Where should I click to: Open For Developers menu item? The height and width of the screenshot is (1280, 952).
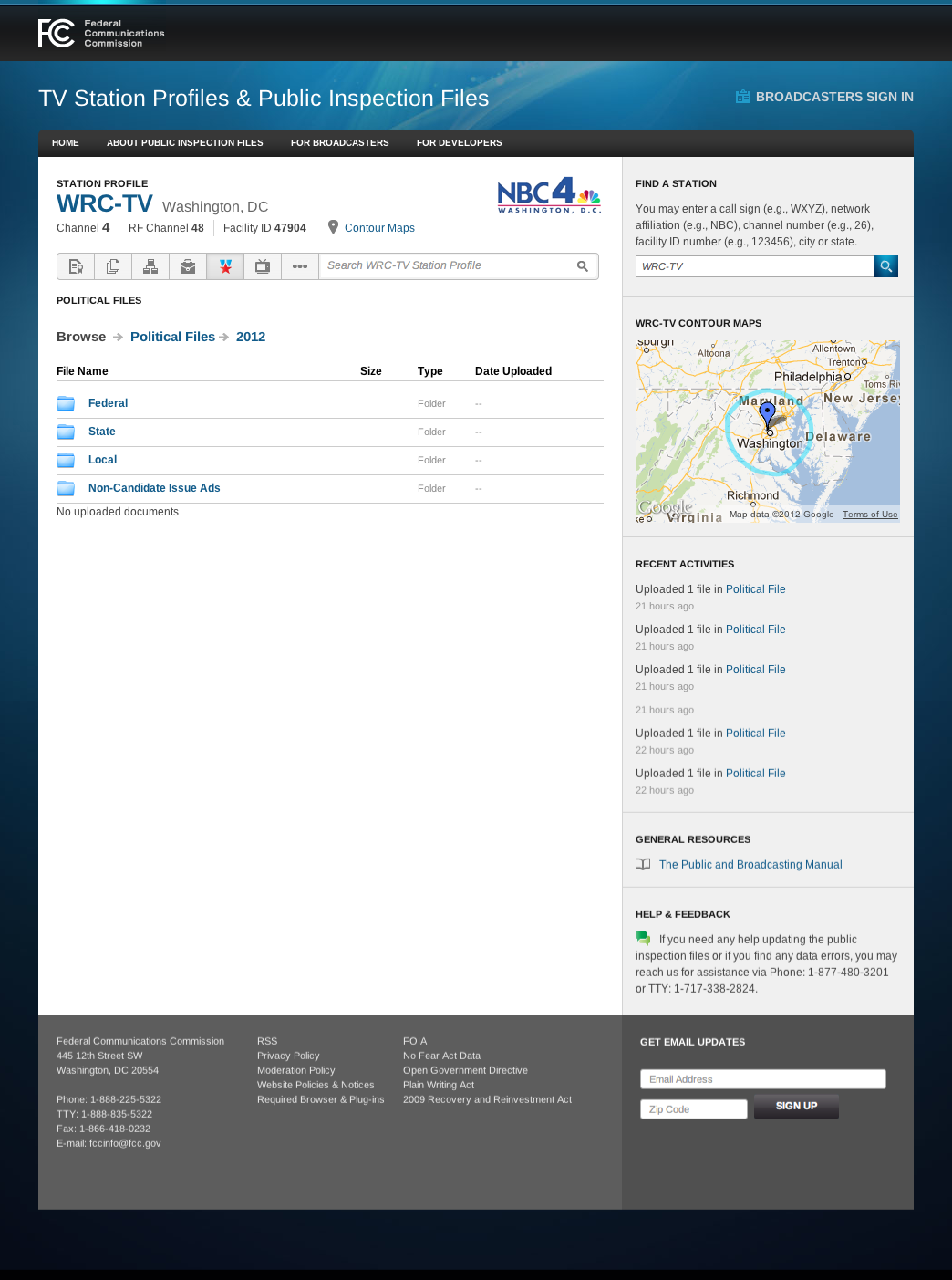pos(460,143)
